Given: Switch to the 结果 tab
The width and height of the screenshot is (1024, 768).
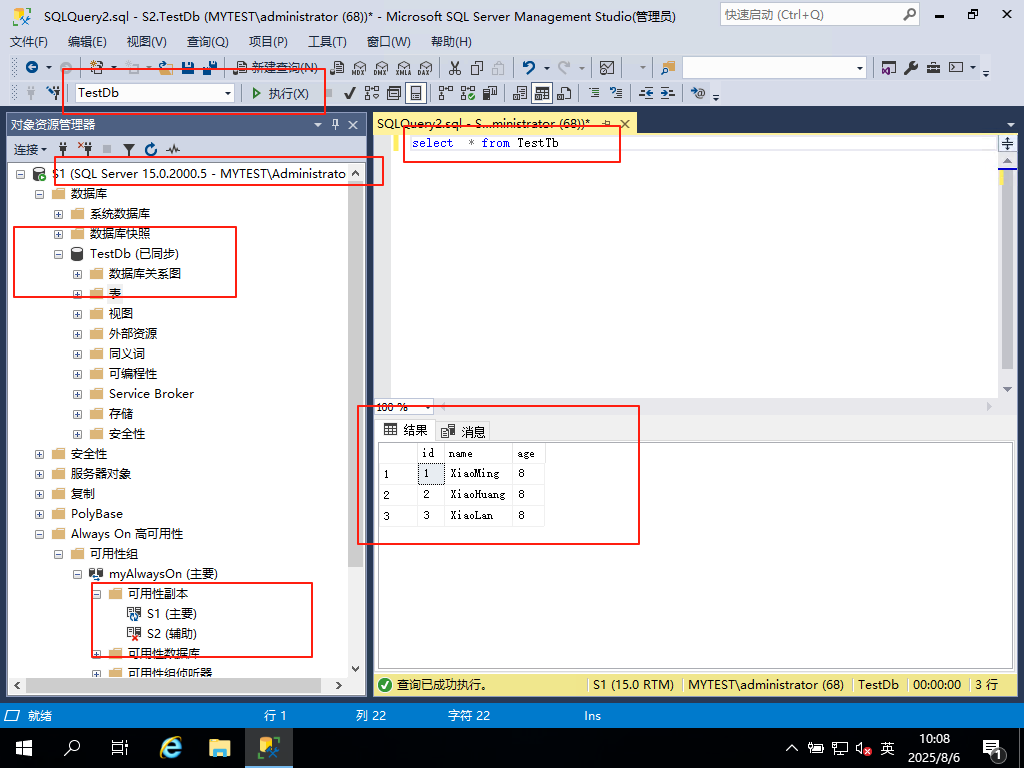Looking at the screenshot, I should pos(406,430).
